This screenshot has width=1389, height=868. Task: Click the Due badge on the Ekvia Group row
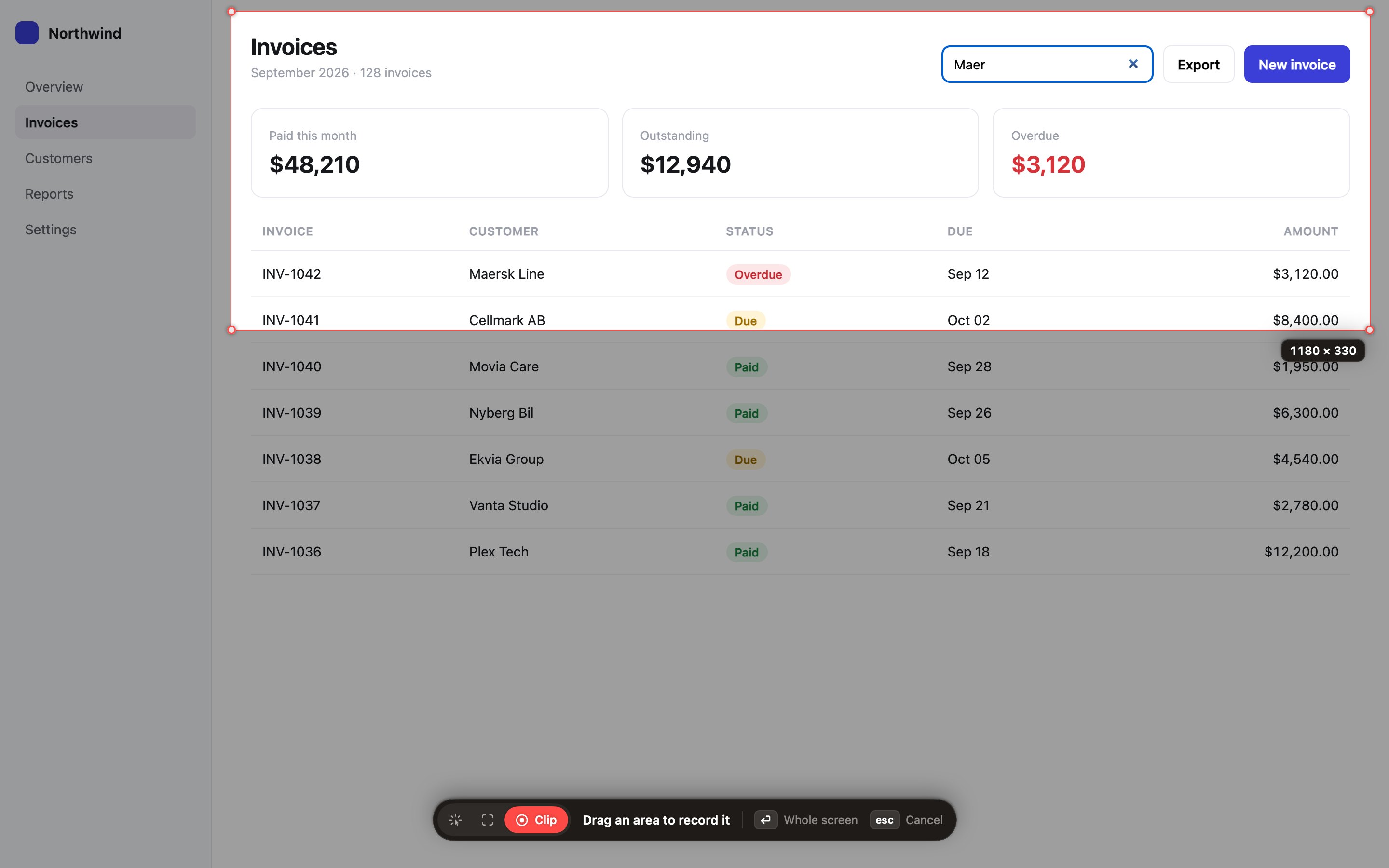pyautogui.click(x=746, y=460)
